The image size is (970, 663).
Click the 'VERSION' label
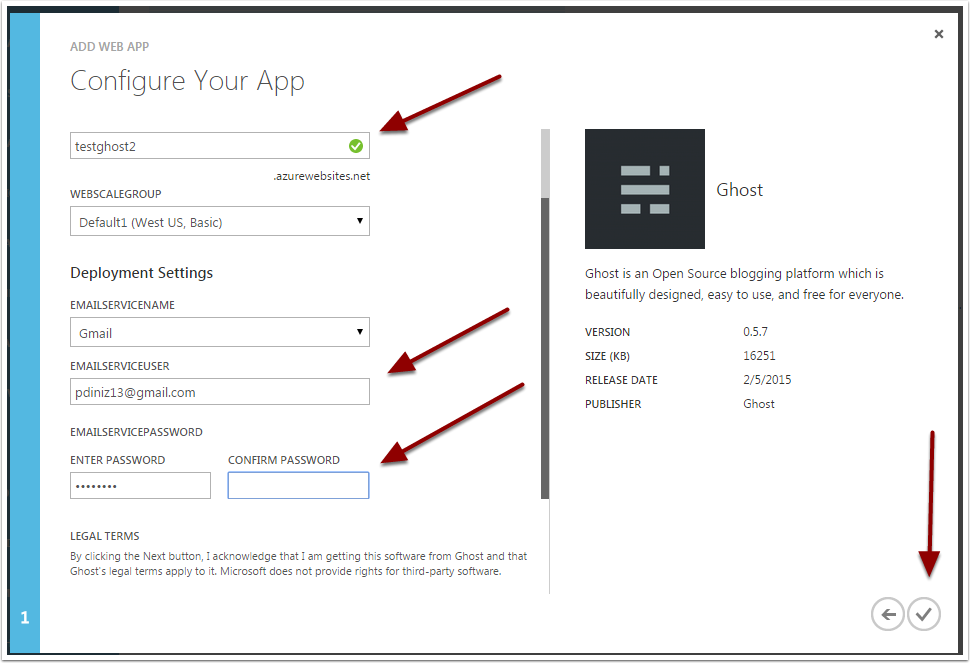point(607,332)
